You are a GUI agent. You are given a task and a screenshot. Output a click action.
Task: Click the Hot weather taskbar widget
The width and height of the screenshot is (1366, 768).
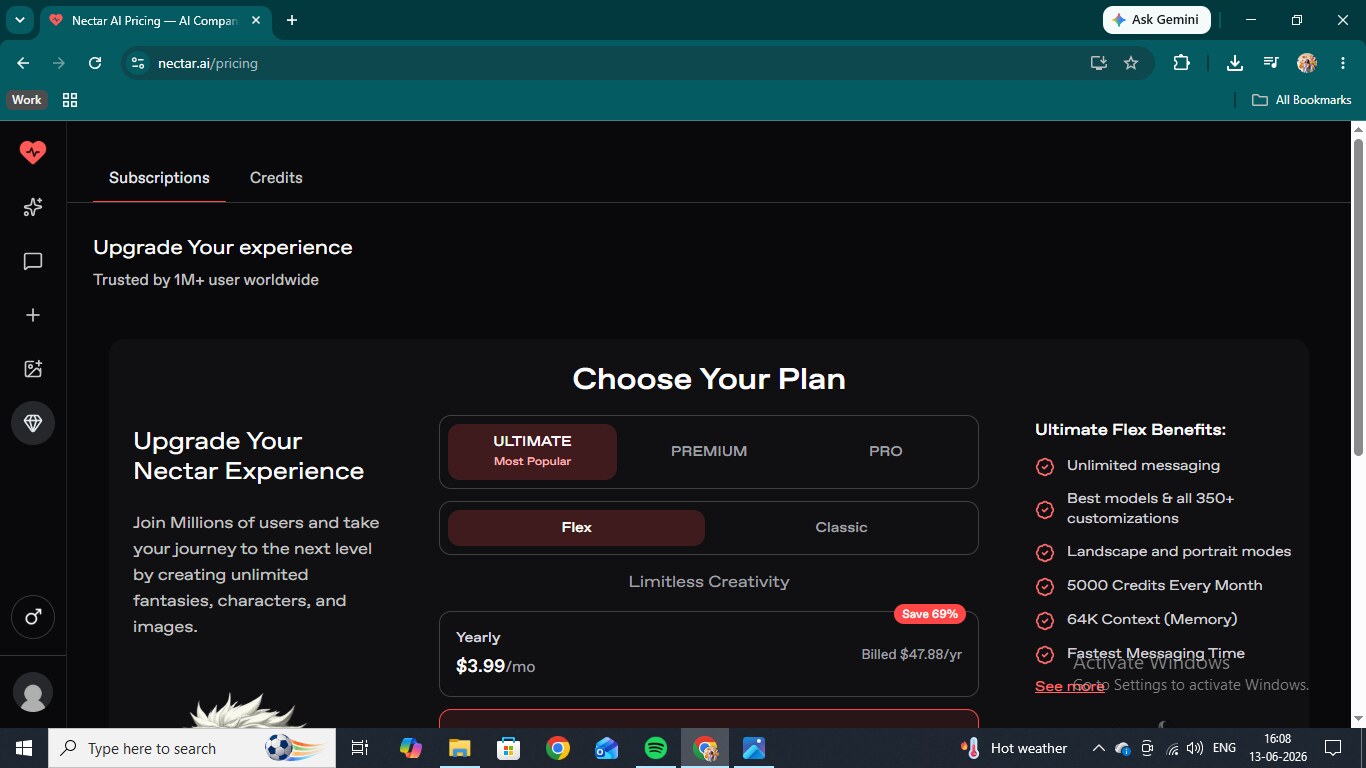[1013, 748]
